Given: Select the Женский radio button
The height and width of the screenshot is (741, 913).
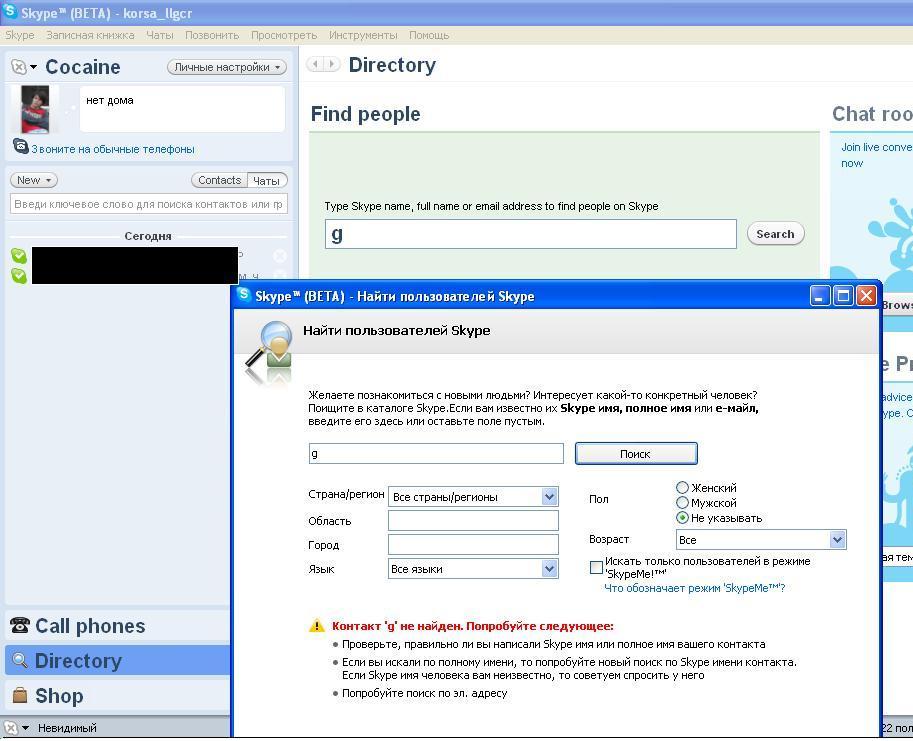Looking at the screenshot, I should pyautogui.click(x=682, y=488).
